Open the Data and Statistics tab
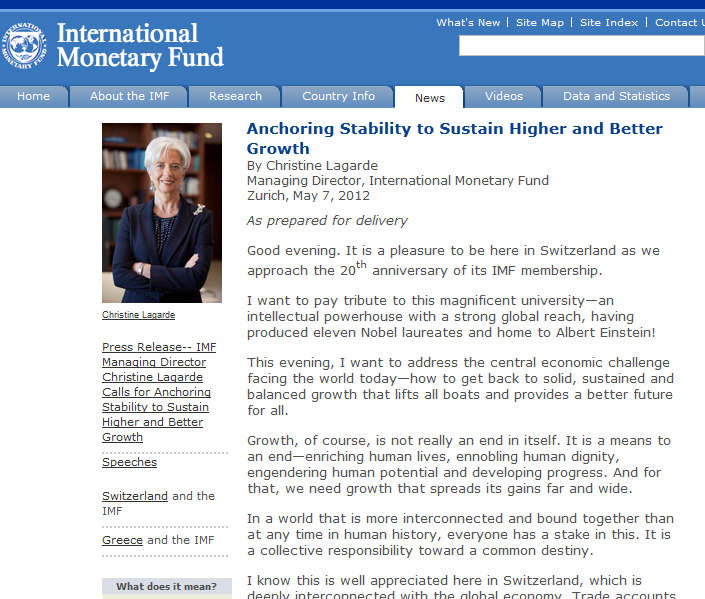This screenshot has height=599, width=705. click(616, 97)
